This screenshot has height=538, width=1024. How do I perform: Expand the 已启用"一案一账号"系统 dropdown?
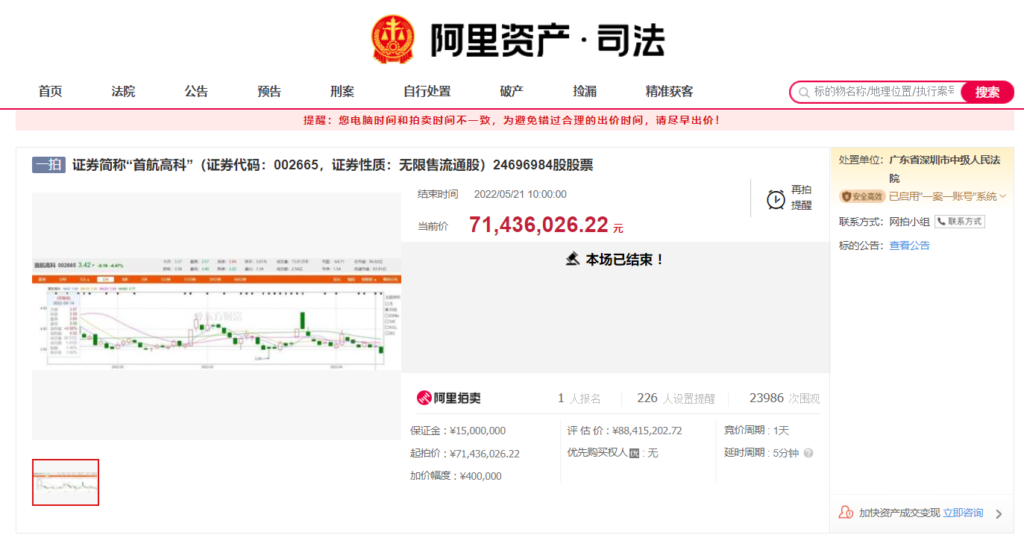click(x=1002, y=196)
